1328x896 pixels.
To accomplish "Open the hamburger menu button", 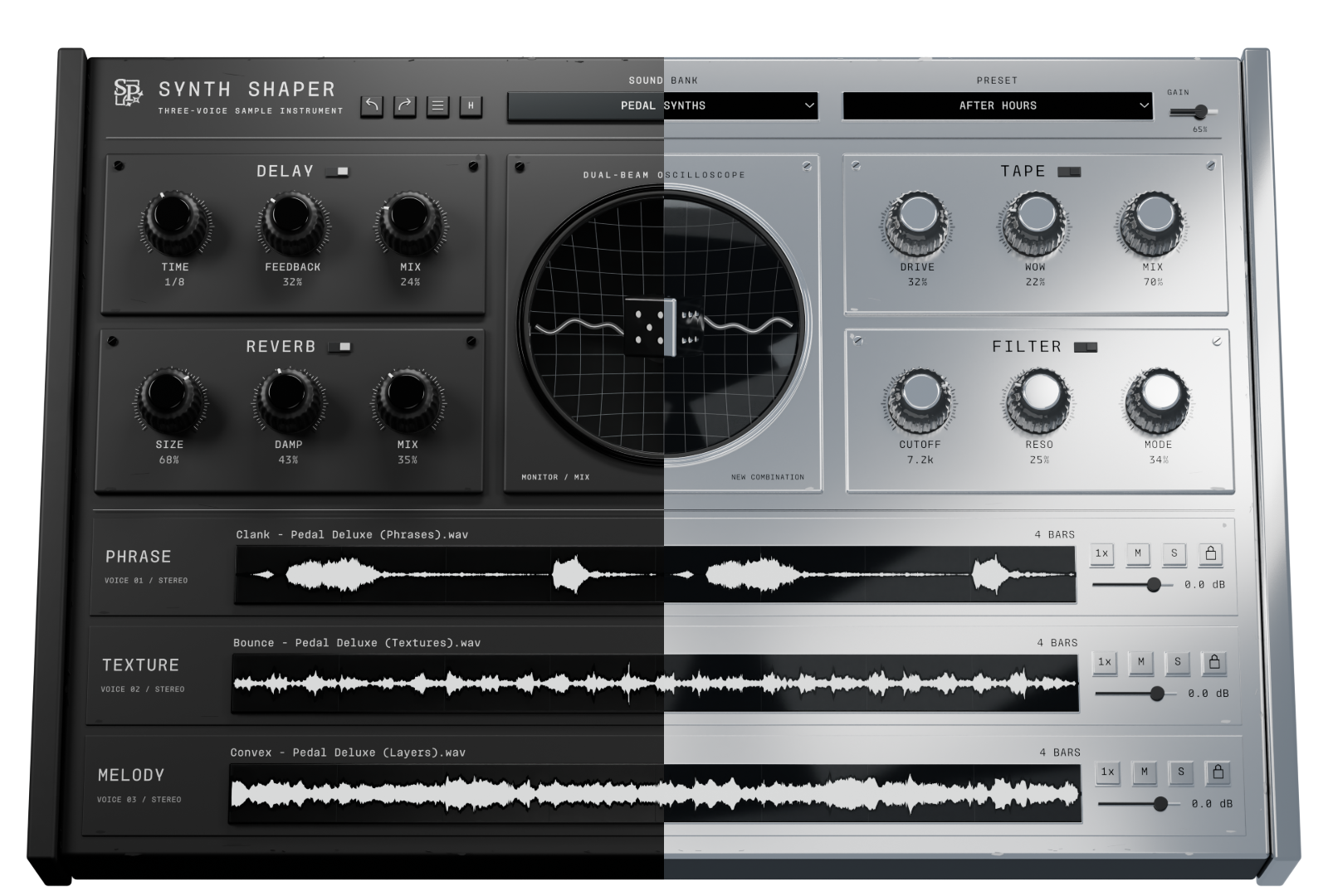I will coord(437,105).
